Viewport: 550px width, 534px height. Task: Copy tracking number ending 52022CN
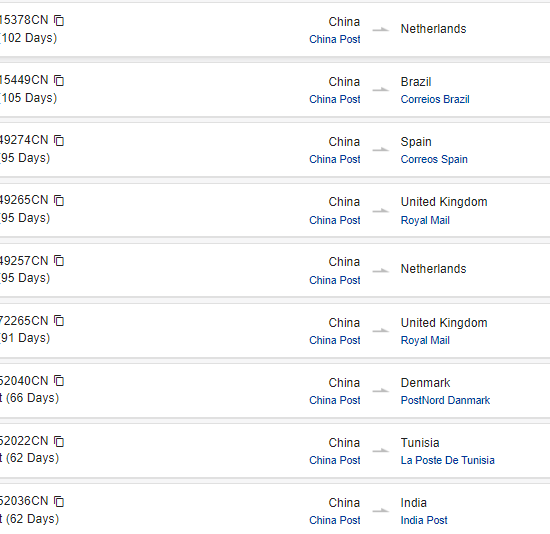click(x=59, y=441)
